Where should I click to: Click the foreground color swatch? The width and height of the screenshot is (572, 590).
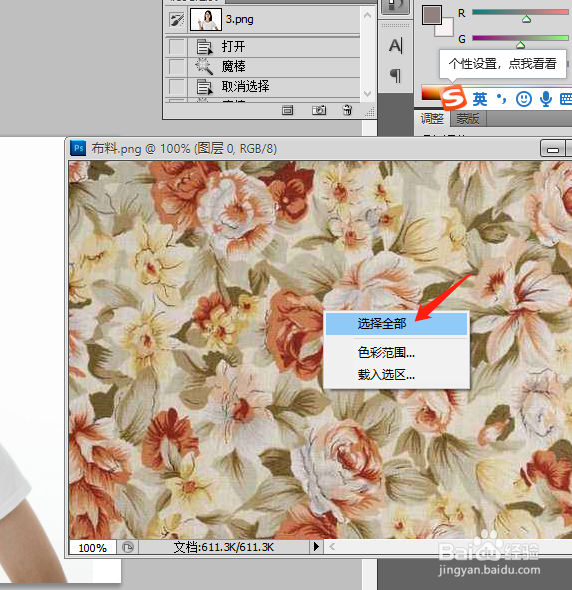[431, 15]
